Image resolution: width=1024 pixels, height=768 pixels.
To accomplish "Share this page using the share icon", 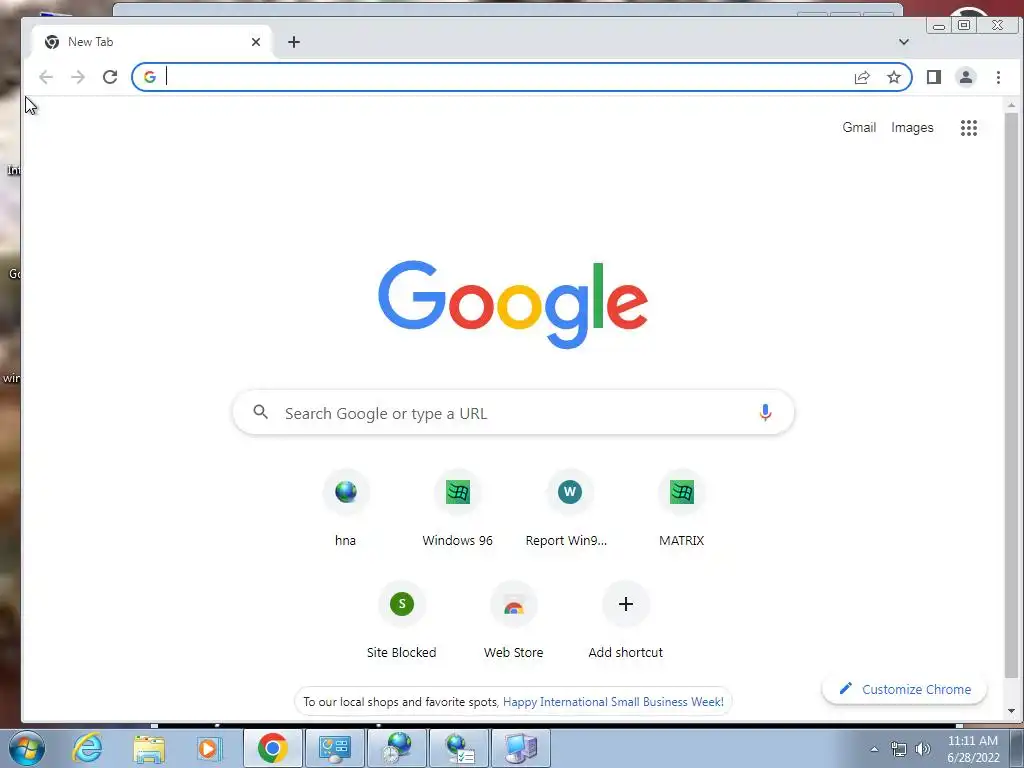I will [862, 77].
